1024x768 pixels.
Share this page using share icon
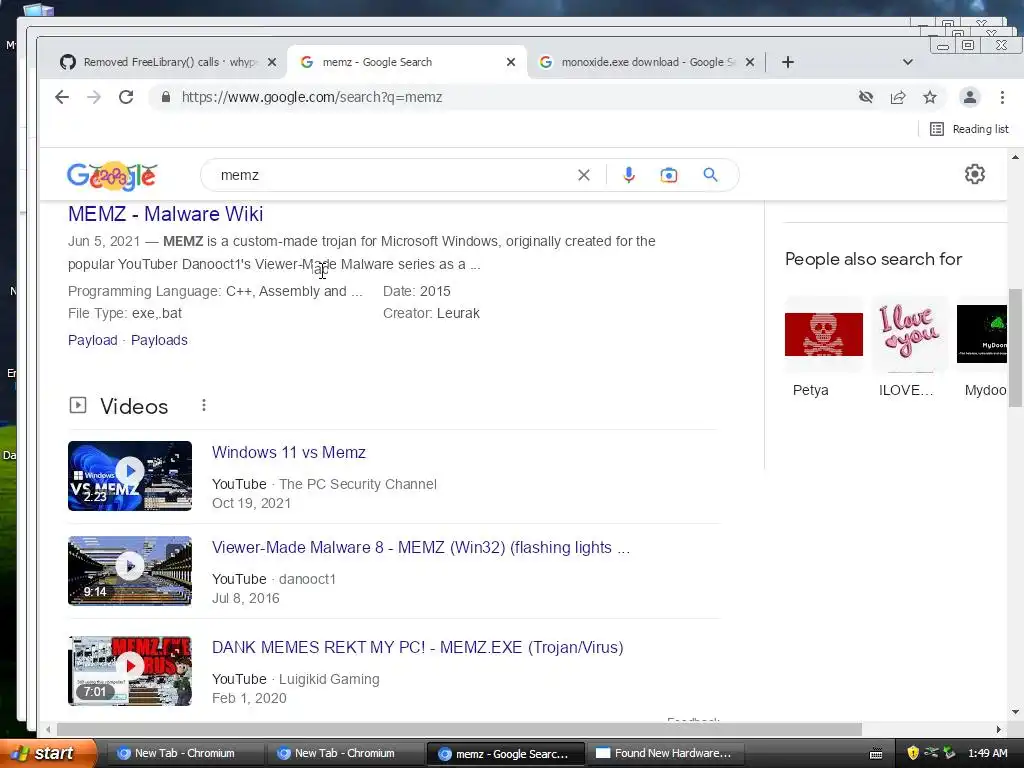(898, 97)
